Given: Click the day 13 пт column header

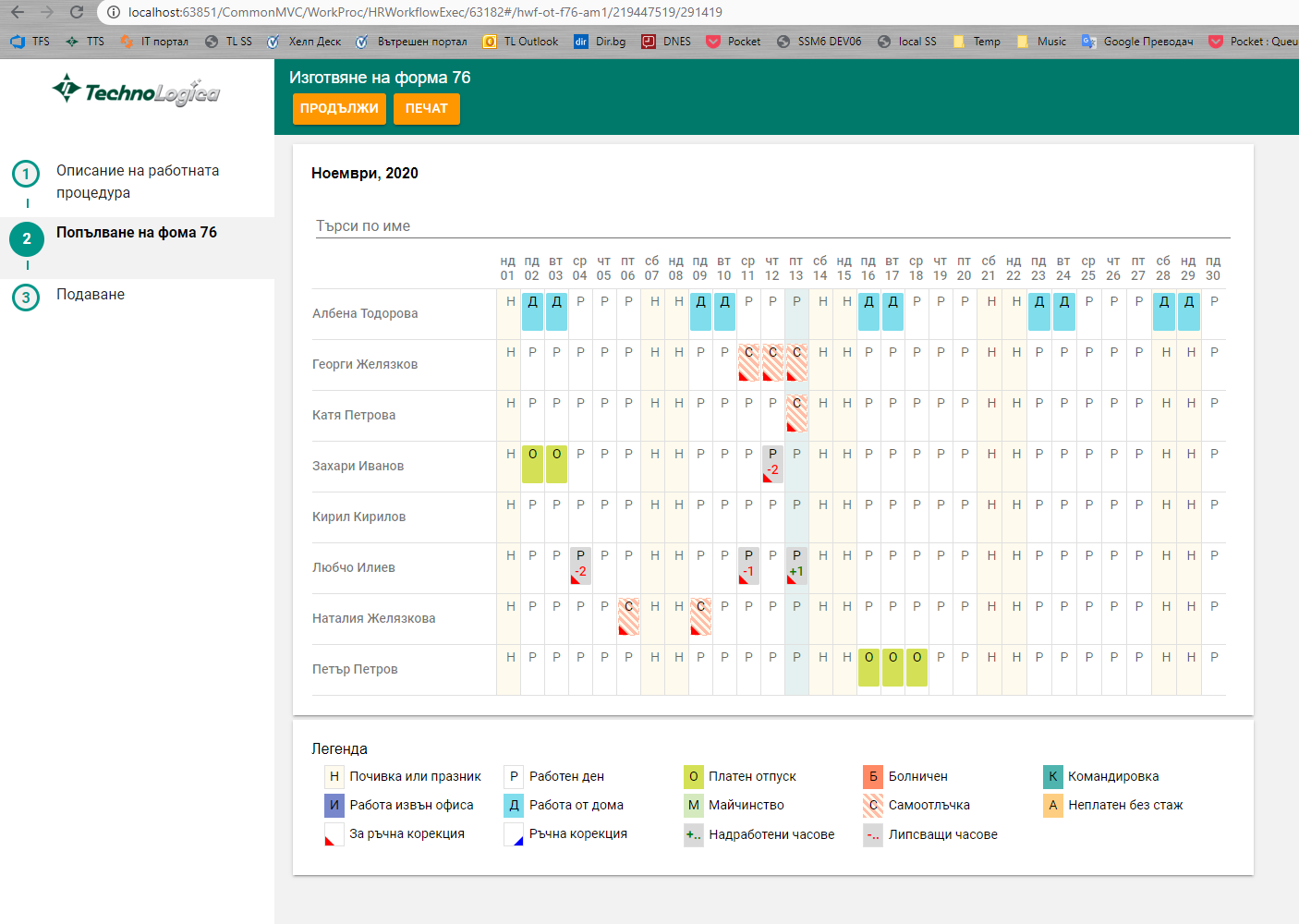Looking at the screenshot, I should coord(796,268).
